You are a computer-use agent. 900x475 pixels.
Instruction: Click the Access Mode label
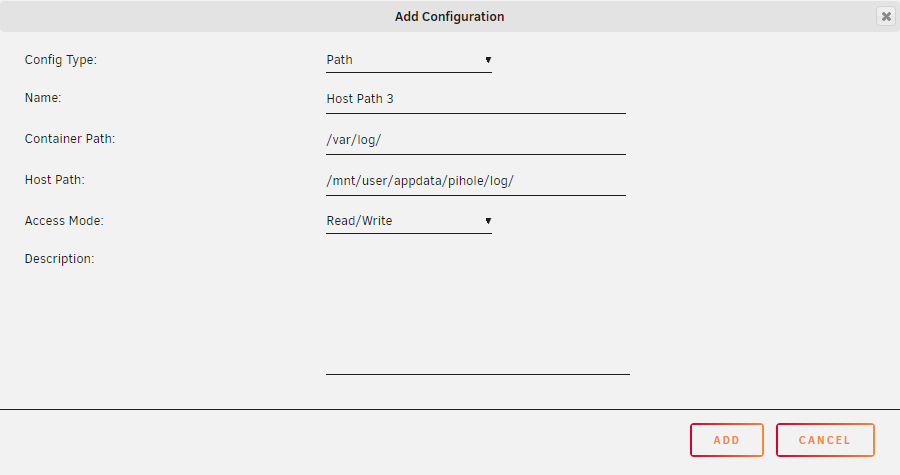pyautogui.click(x=64, y=221)
